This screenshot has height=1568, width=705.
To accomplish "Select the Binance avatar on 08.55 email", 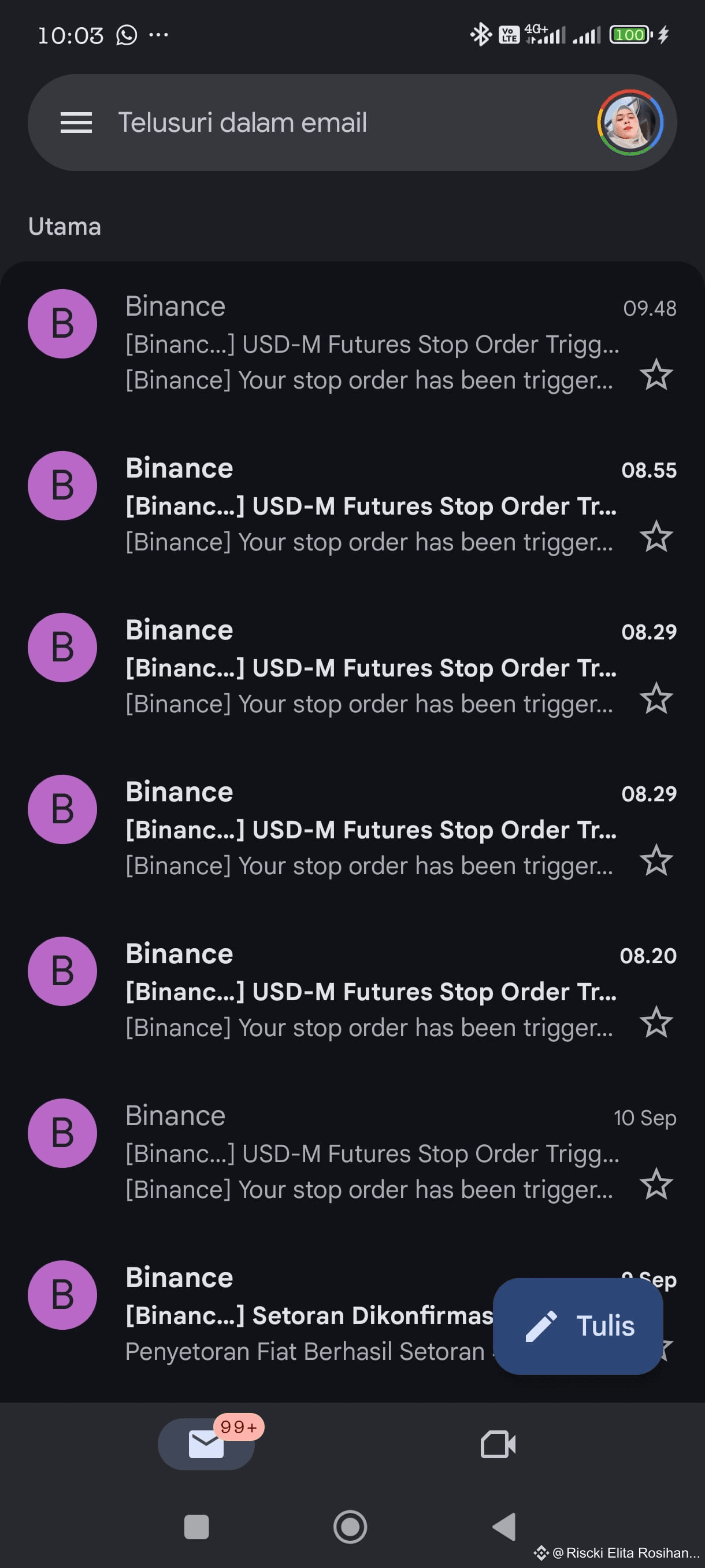I will pyautogui.click(x=62, y=486).
